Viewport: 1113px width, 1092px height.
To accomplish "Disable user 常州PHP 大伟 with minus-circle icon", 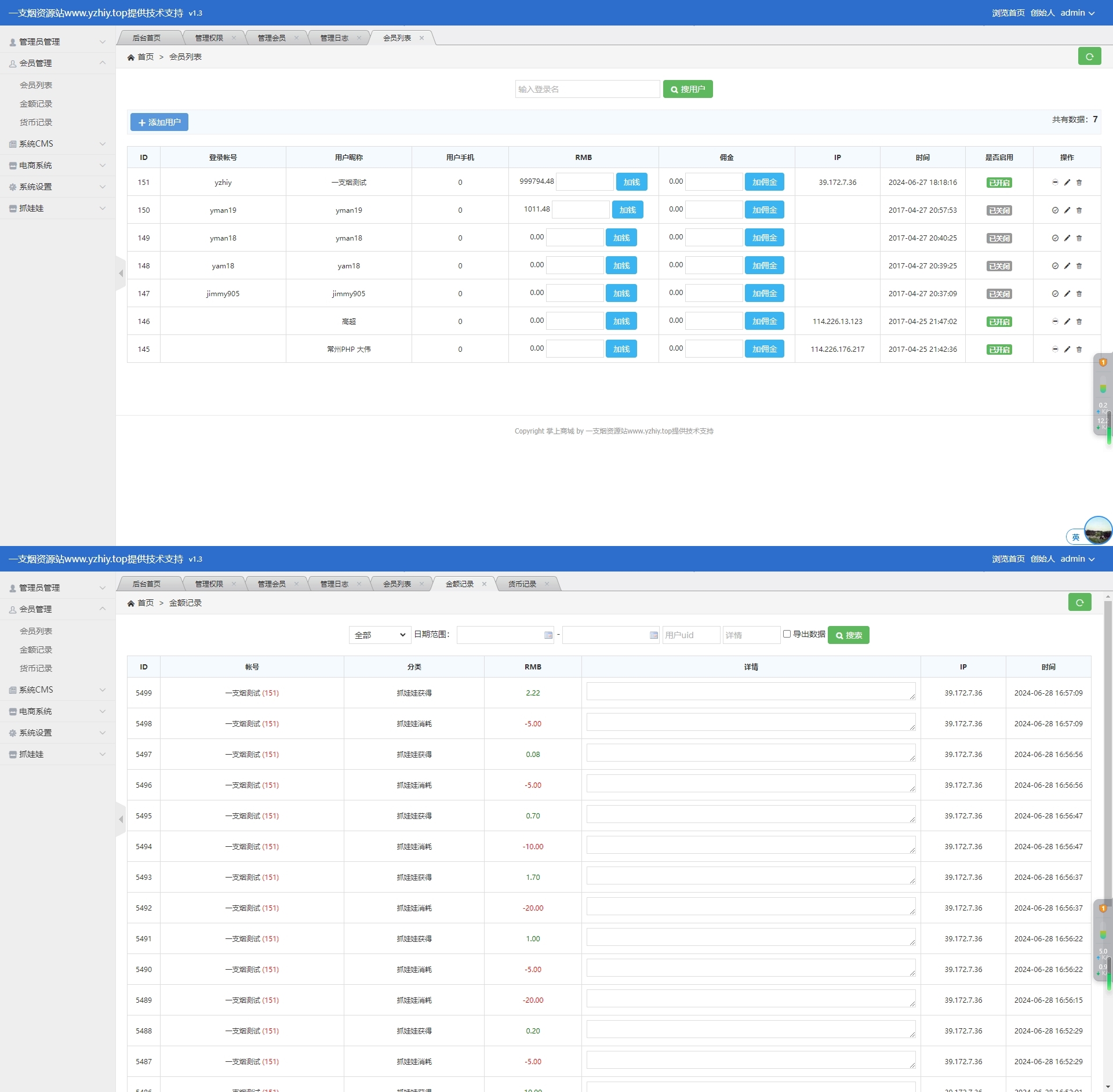I will point(1055,349).
